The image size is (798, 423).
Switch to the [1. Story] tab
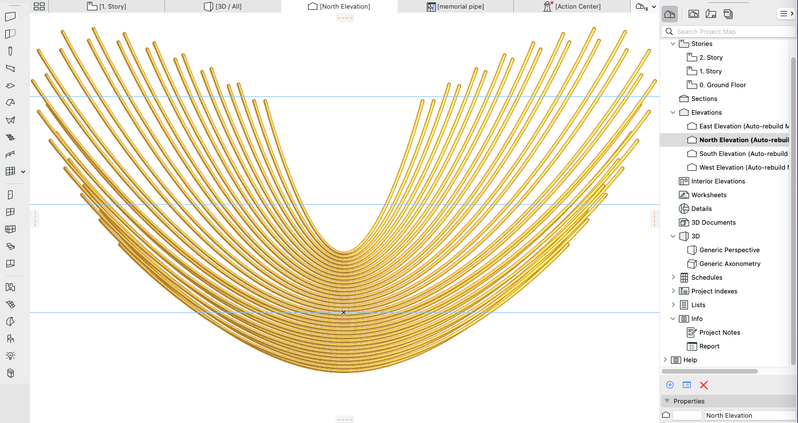[106, 6]
